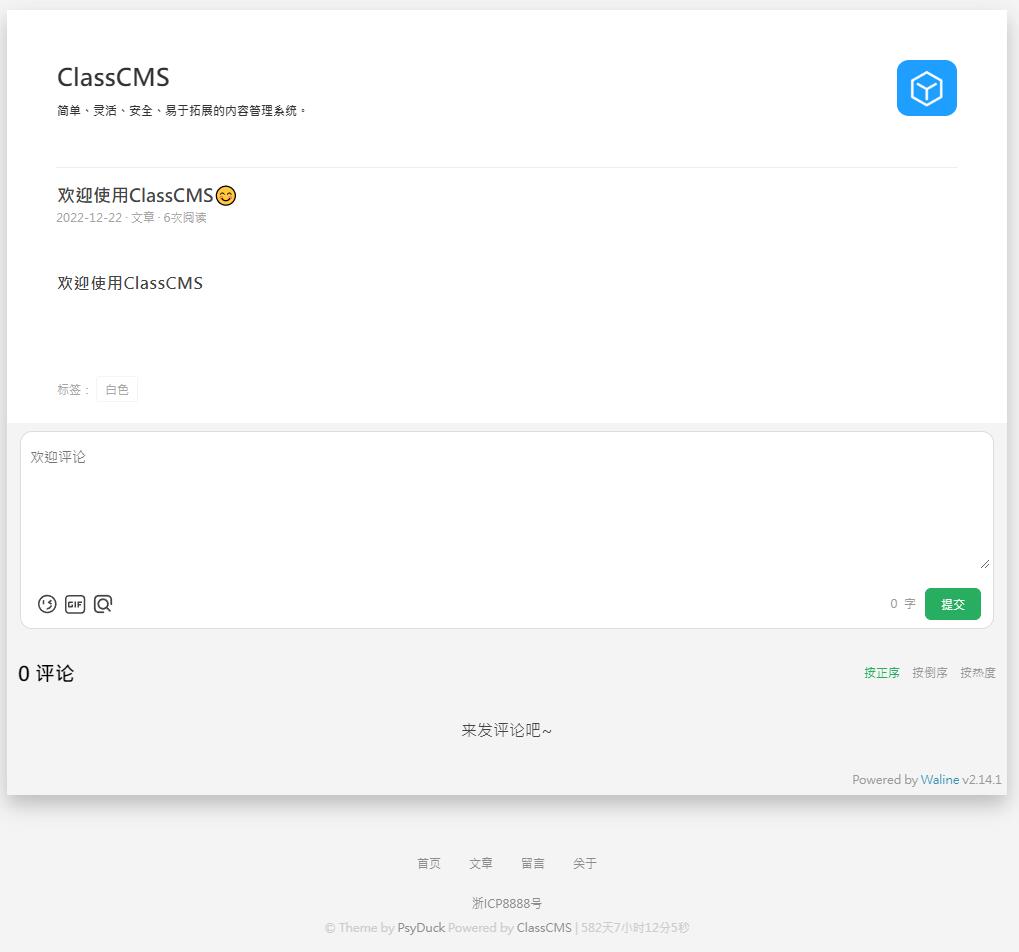The image size is (1019, 952).
Task: Open the GIF picker in comment box
Action: [75, 604]
